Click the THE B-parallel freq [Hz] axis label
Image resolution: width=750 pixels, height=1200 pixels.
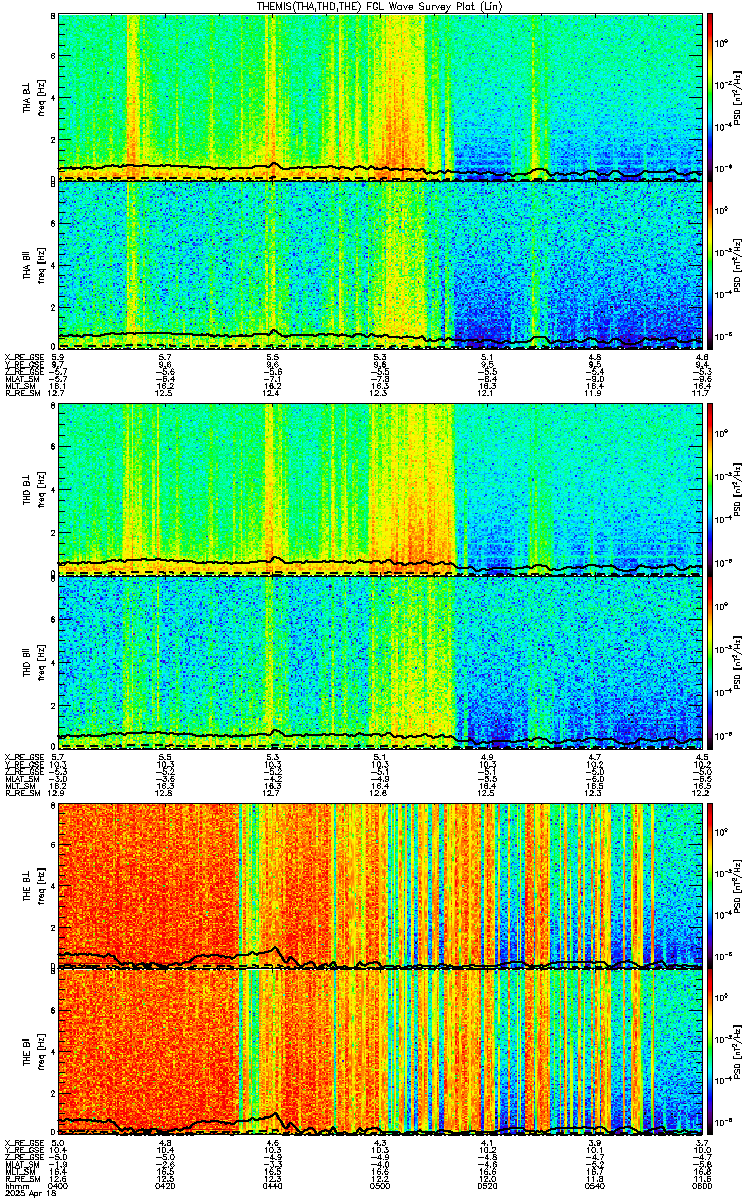[41, 1053]
